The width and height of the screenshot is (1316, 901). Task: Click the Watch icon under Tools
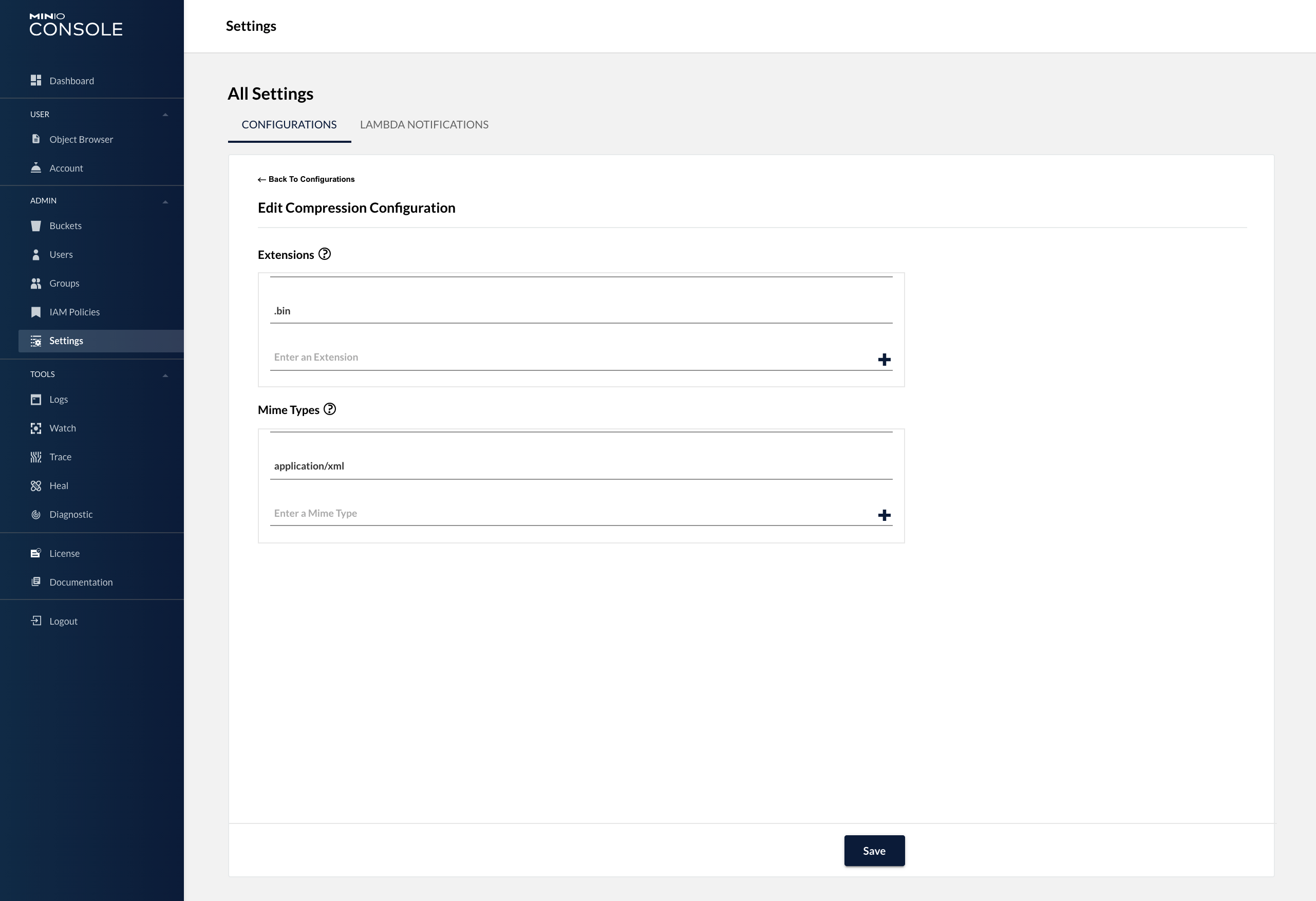[35, 429]
